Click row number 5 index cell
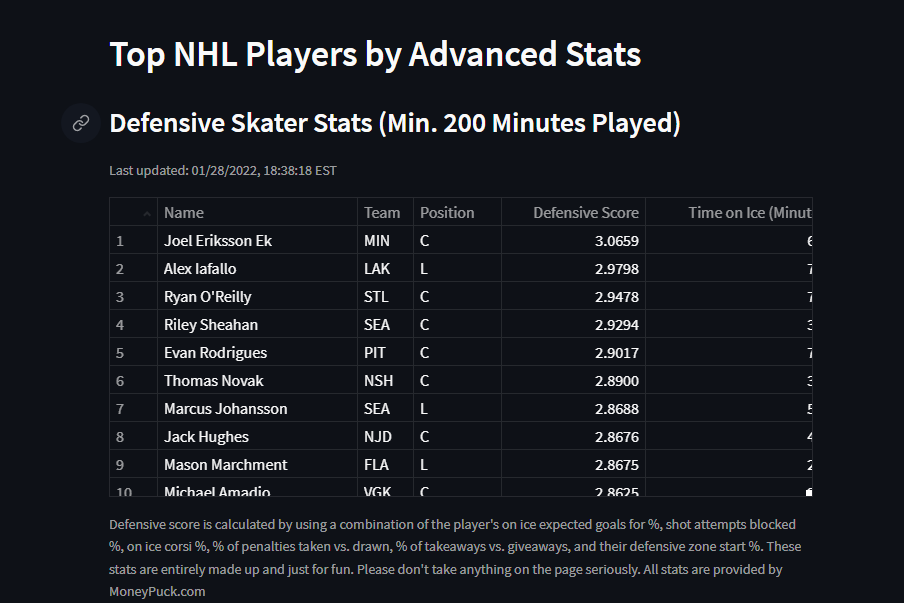The height and width of the screenshot is (603, 904). 120,353
